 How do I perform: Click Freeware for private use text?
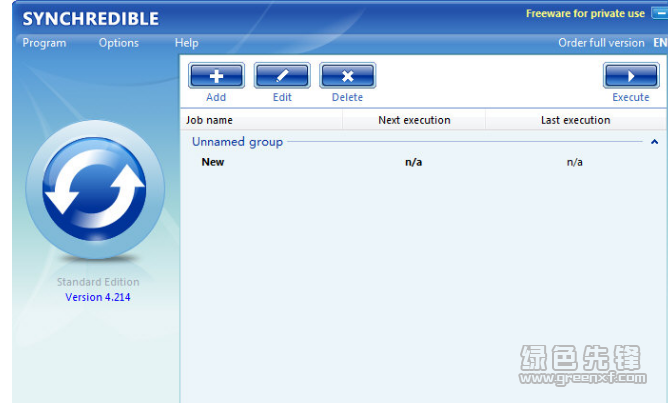pos(585,14)
